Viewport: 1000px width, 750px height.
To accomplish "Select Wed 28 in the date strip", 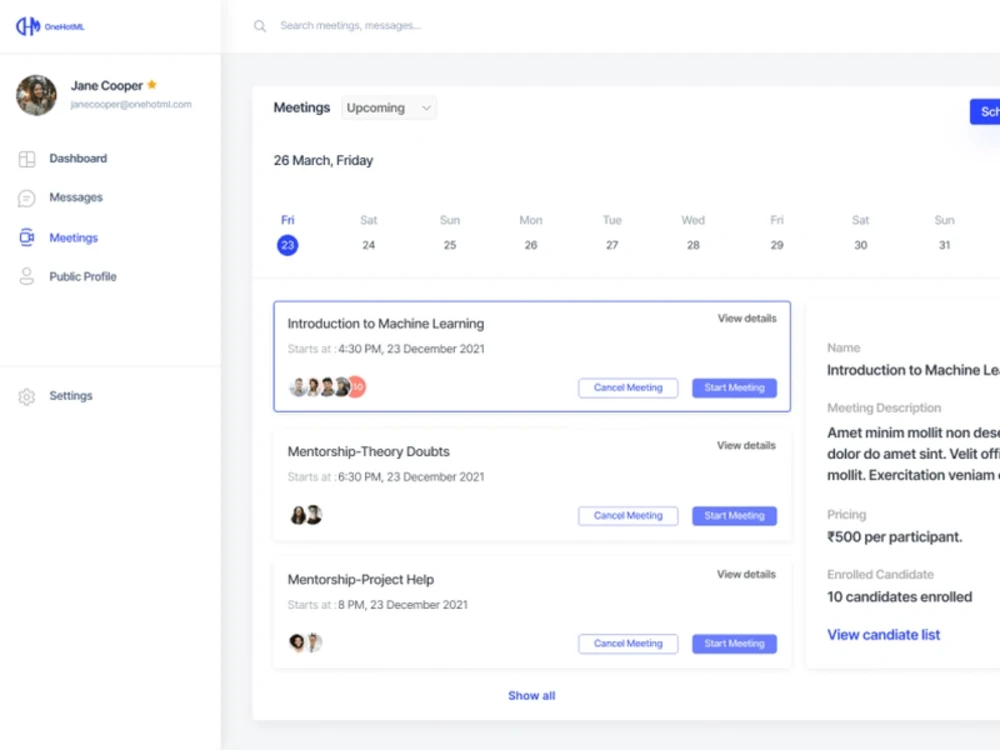I will [x=693, y=233].
